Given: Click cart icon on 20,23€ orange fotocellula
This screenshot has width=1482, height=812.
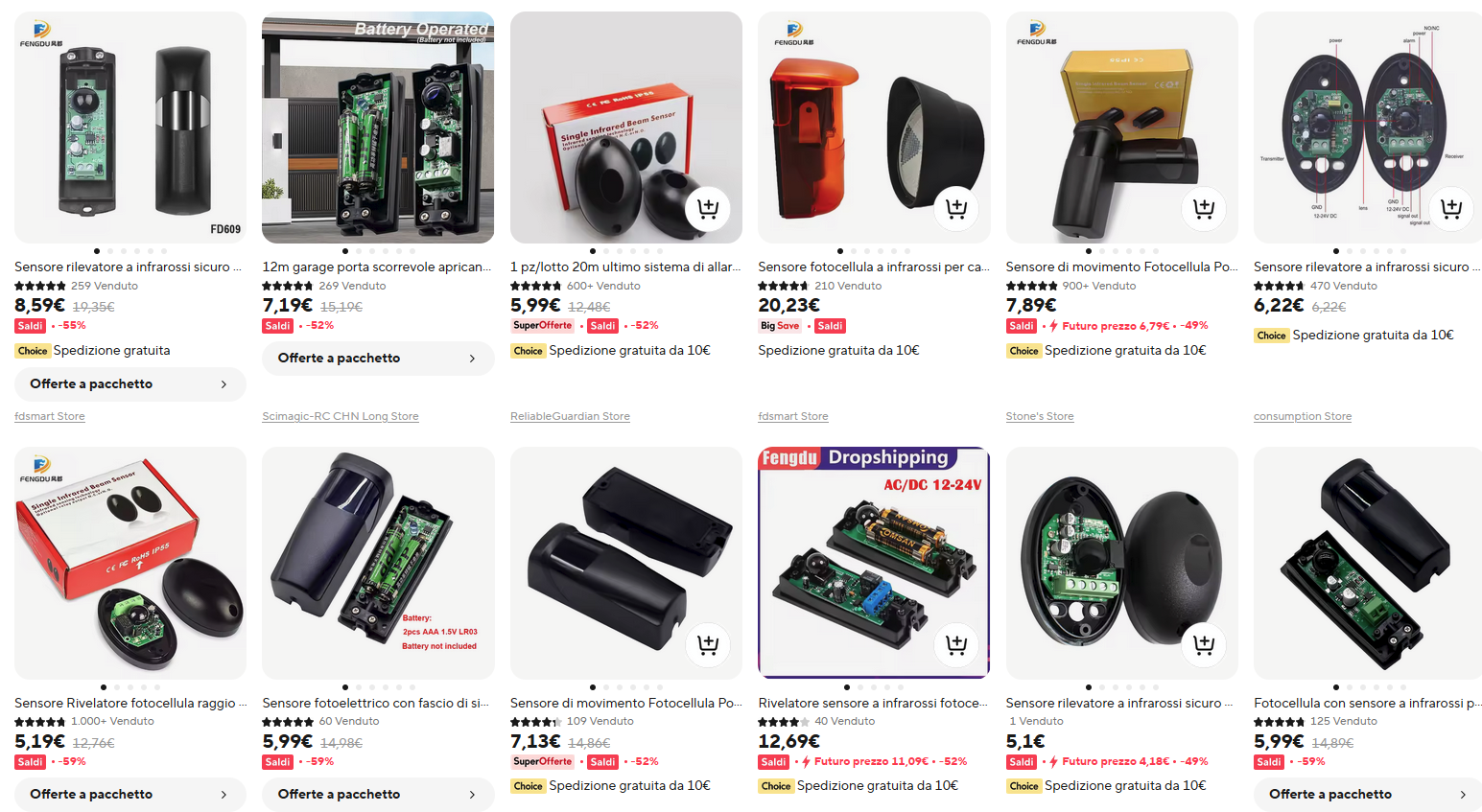Looking at the screenshot, I should [956, 208].
